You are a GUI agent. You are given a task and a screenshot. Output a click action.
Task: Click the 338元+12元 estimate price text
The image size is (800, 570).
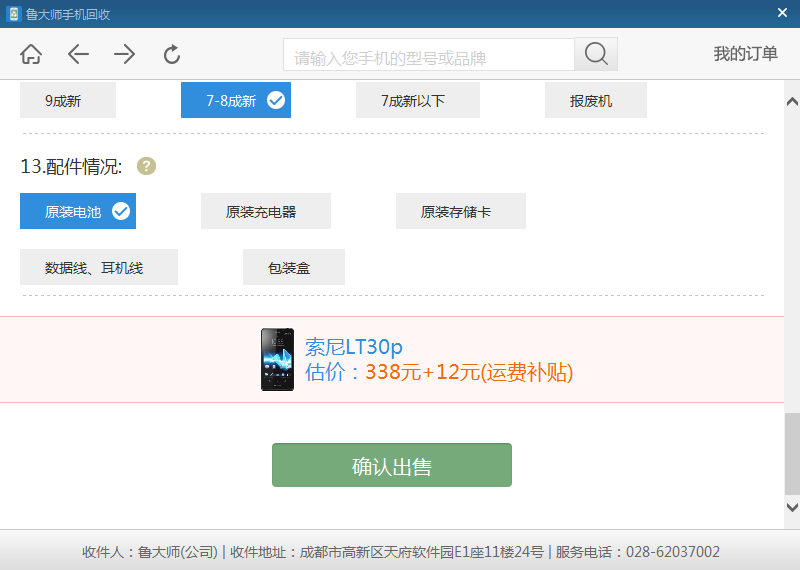469,372
